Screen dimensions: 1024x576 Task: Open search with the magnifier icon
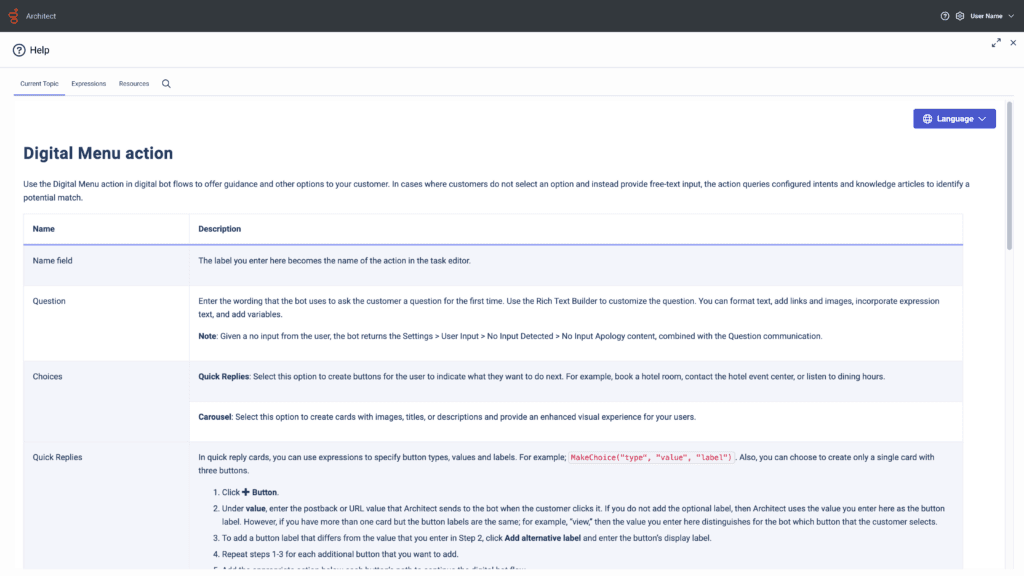pos(166,84)
